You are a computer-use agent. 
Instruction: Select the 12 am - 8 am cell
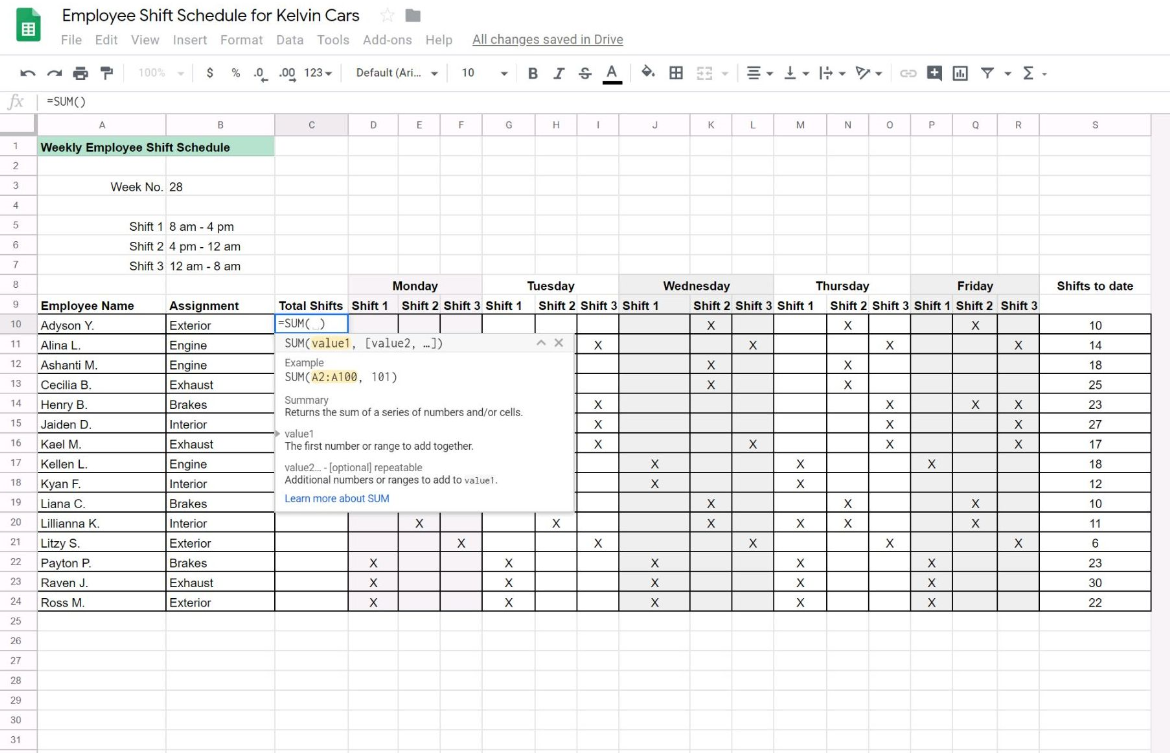220,266
